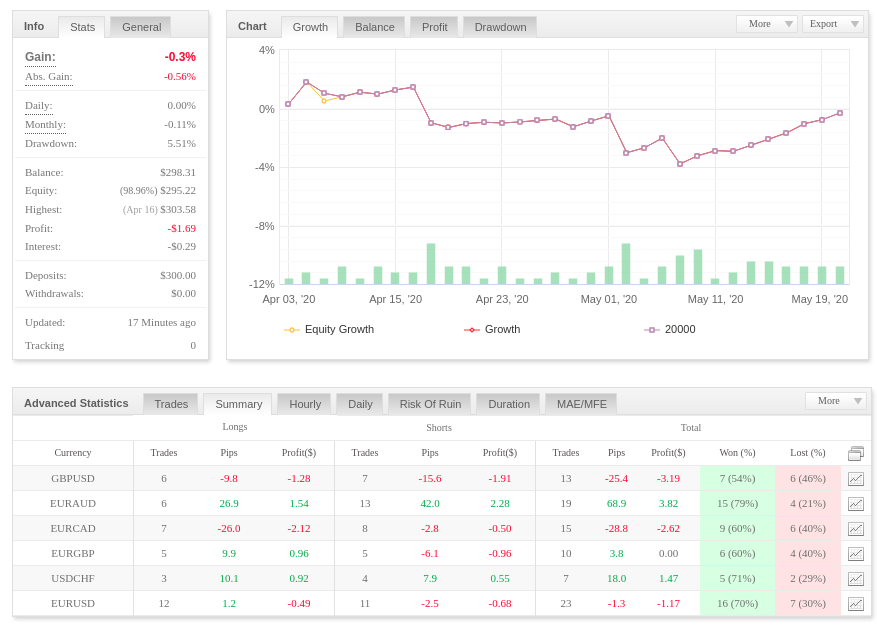Viewport: 877px width, 633px height.
Task: Open the Export dropdown
Action: (833, 24)
